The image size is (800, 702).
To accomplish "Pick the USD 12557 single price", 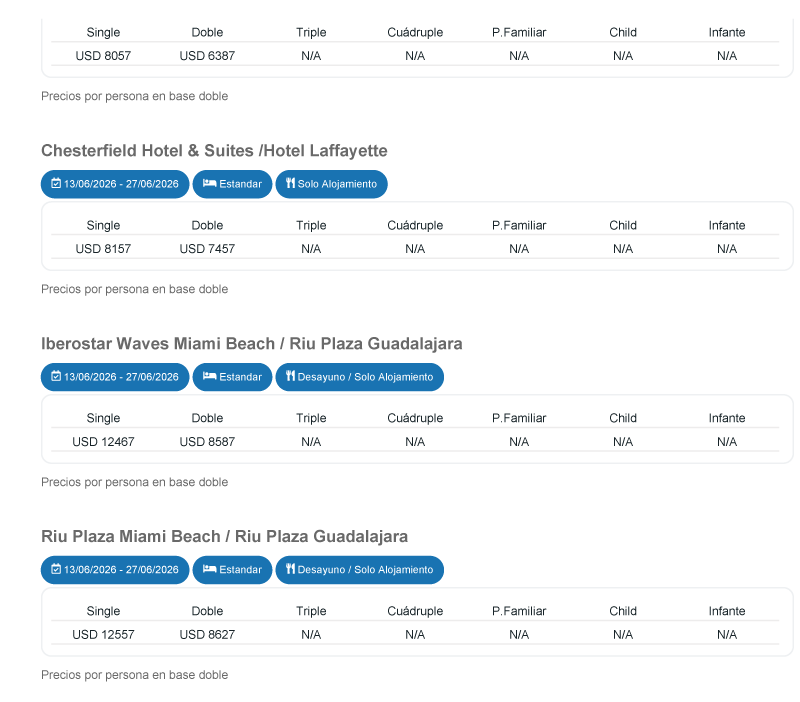I will (x=103, y=635).
